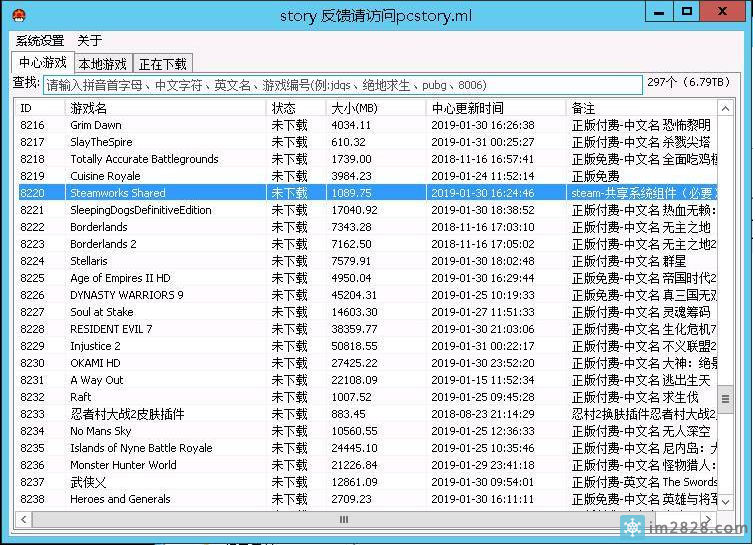Open the 系统设置 menu
The image size is (755, 545).
coord(39,41)
